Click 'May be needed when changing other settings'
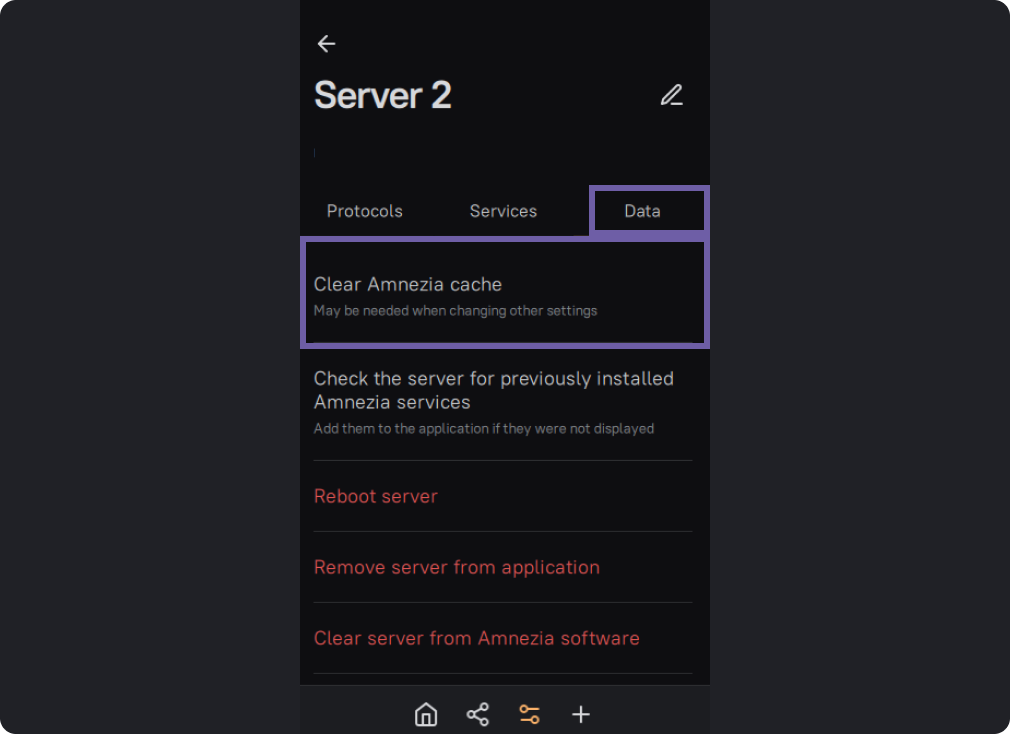The height and width of the screenshot is (734, 1010). (x=455, y=311)
